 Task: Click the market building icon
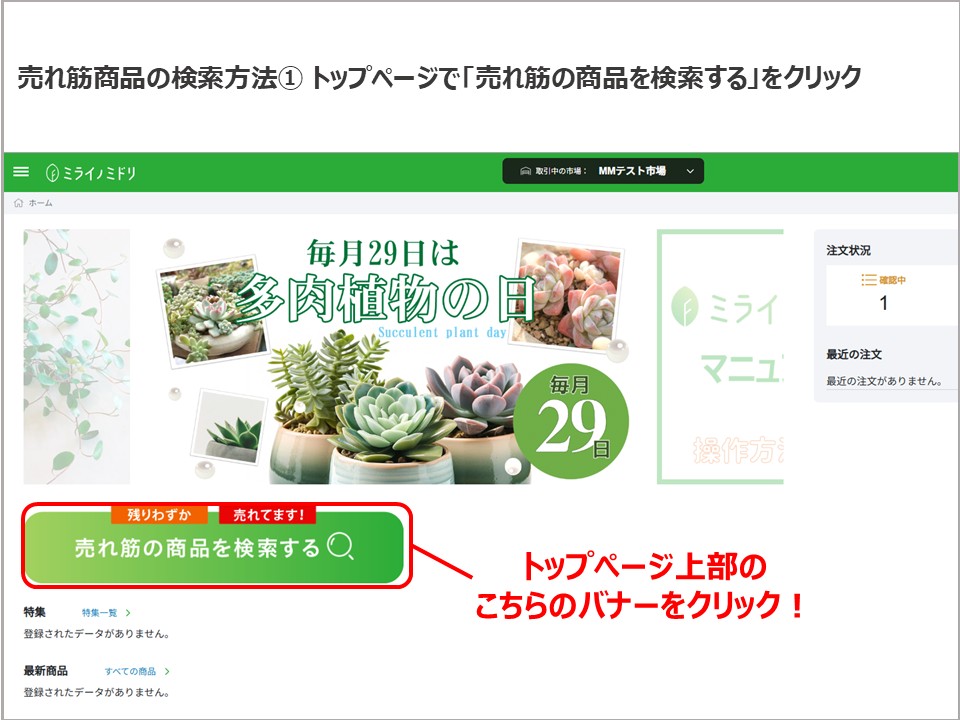(525, 171)
